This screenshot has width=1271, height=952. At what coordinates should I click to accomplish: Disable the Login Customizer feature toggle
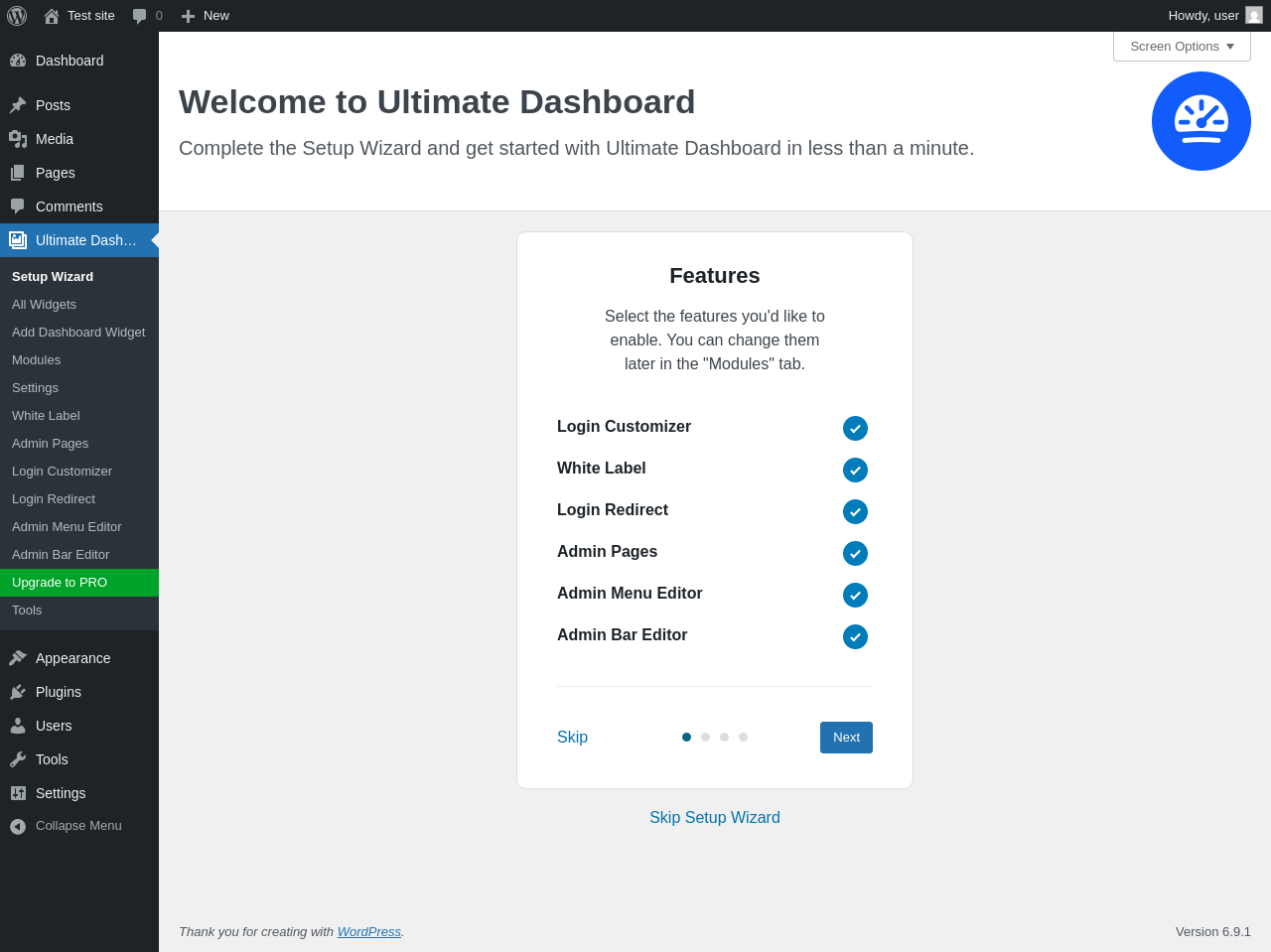pyautogui.click(x=855, y=428)
